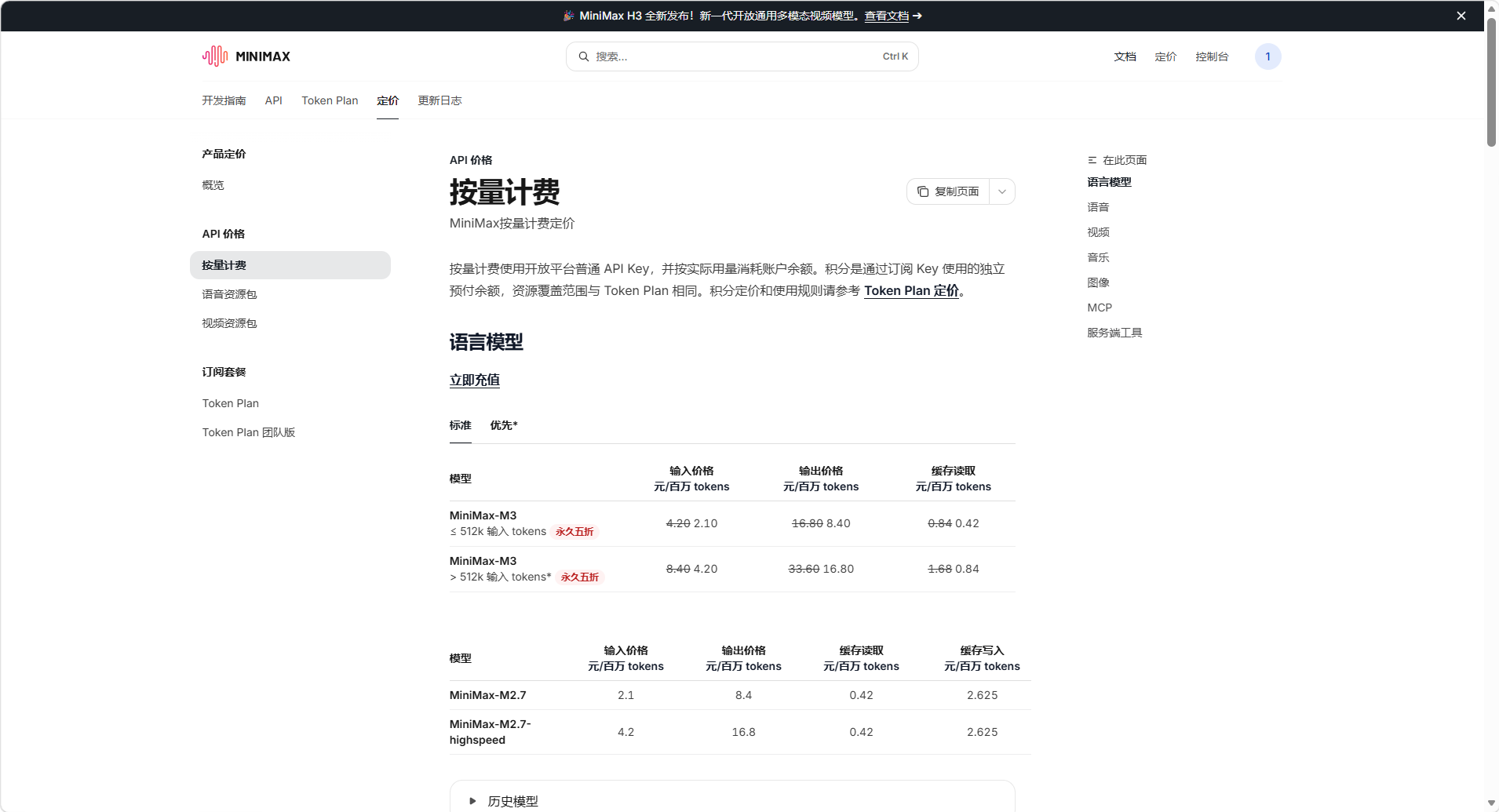Select the 定价 nav tab
1499x812 pixels.
pyautogui.click(x=388, y=100)
